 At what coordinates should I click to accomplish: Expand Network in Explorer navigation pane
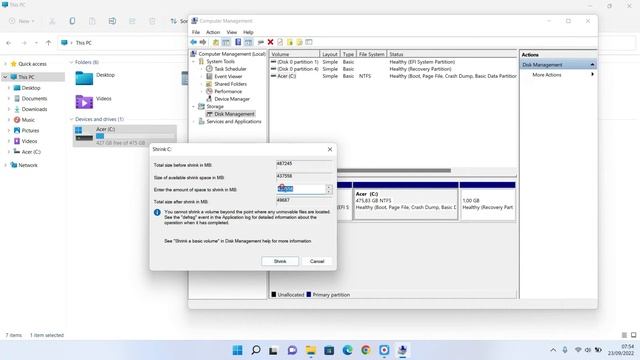[x=5, y=165]
